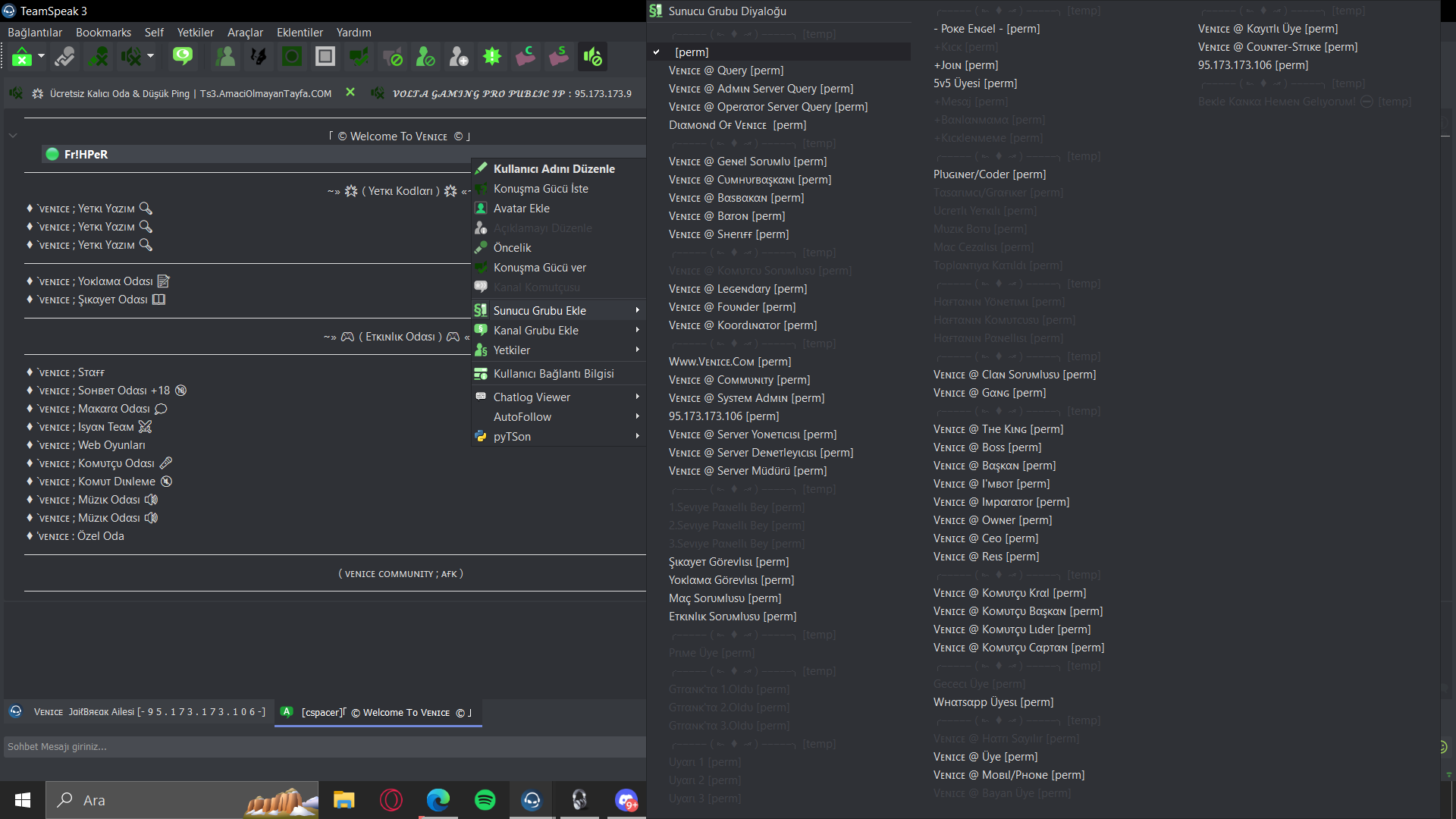Close the Ücretsiz Kalıcı Oda server tab
This screenshot has height=819, width=1456.
(350, 93)
